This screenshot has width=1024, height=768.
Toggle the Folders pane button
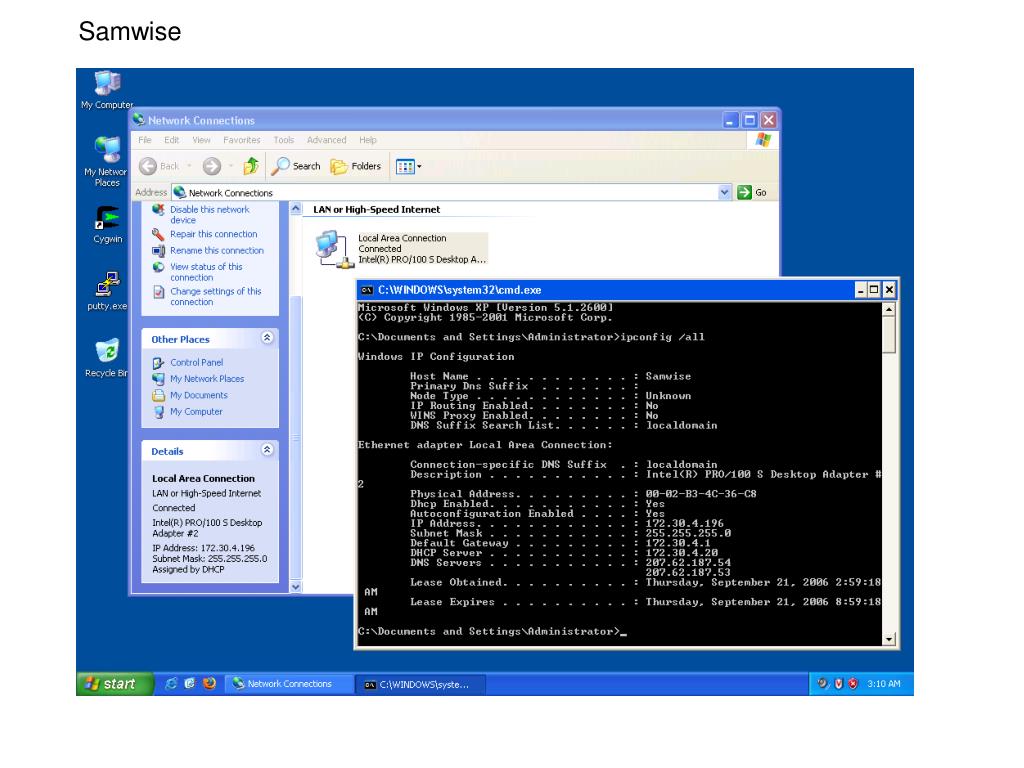(x=356, y=167)
